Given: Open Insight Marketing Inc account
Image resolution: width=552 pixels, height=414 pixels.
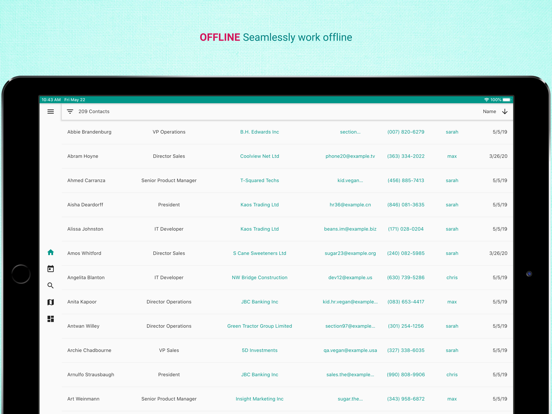Looking at the screenshot, I should click(259, 399).
